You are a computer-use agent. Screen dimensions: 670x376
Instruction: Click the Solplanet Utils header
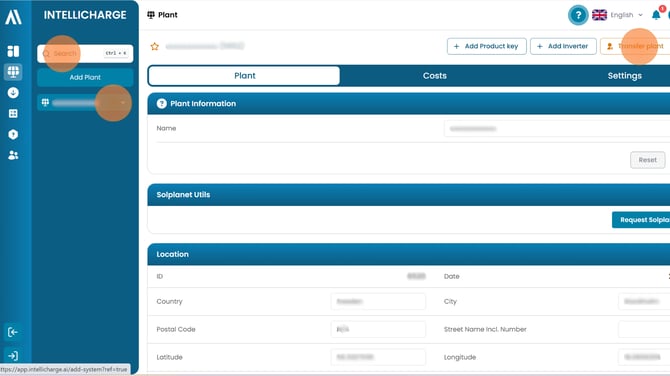pyautogui.click(x=408, y=195)
